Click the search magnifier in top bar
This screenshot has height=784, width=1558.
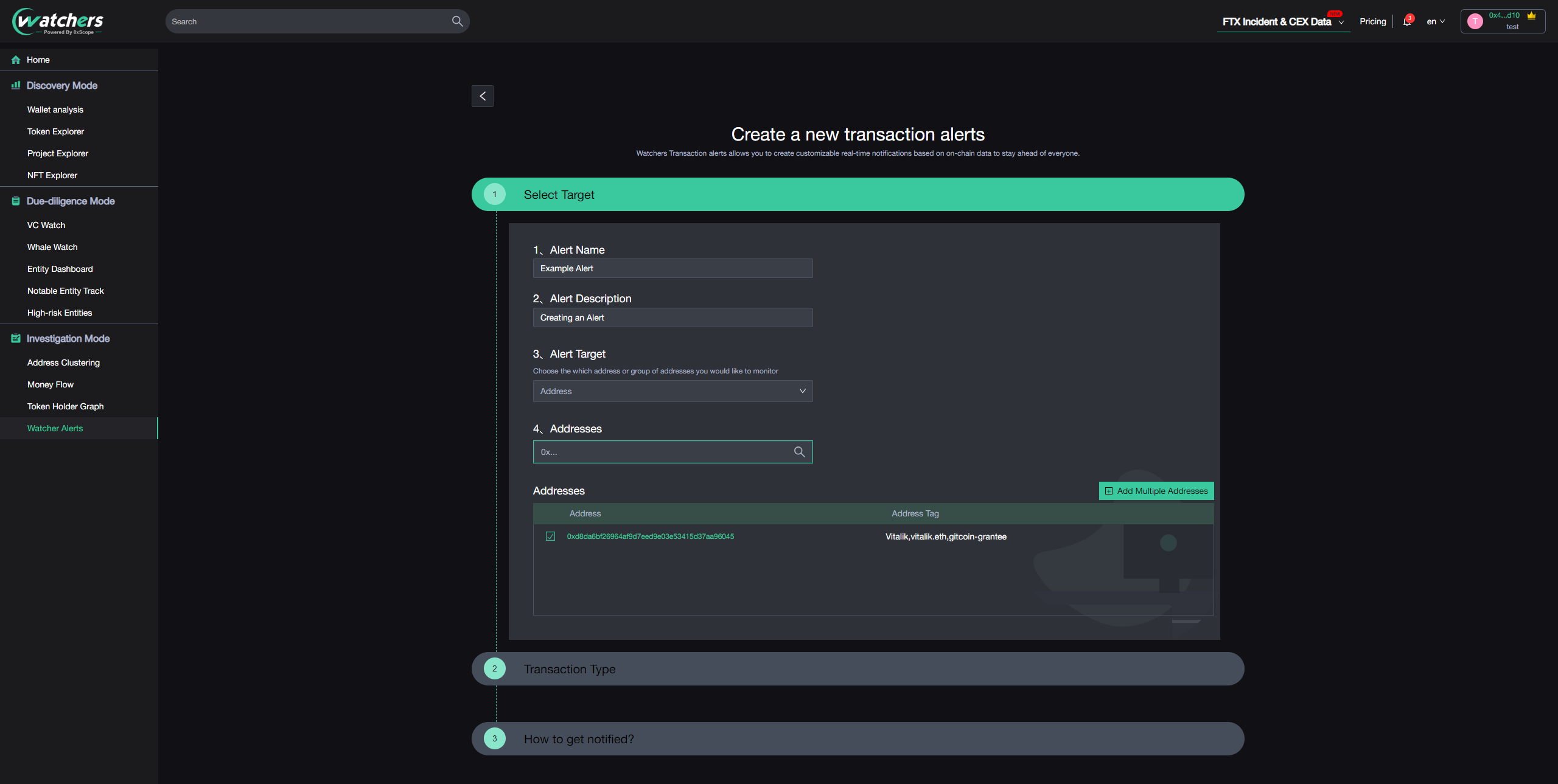click(x=457, y=21)
